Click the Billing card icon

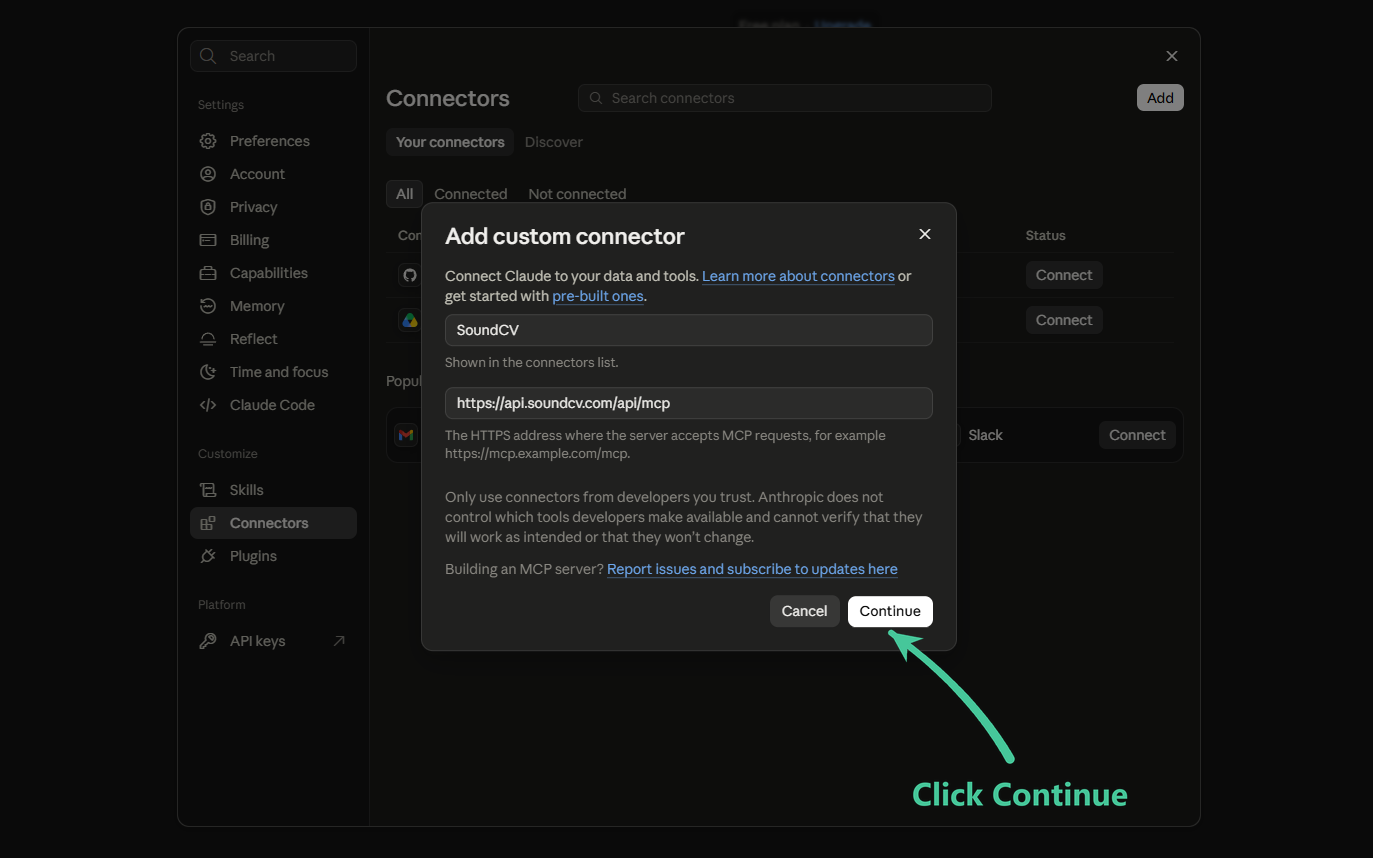click(x=208, y=240)
